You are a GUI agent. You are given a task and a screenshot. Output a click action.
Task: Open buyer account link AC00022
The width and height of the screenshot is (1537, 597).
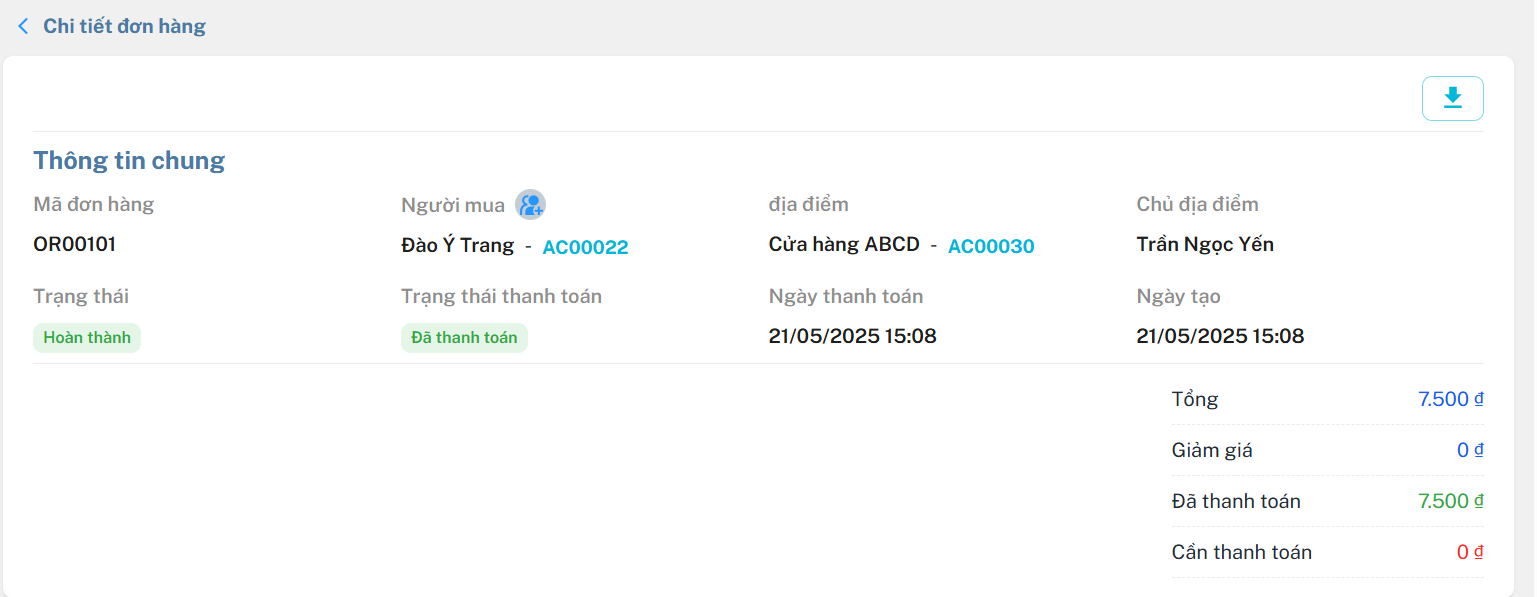585,247
